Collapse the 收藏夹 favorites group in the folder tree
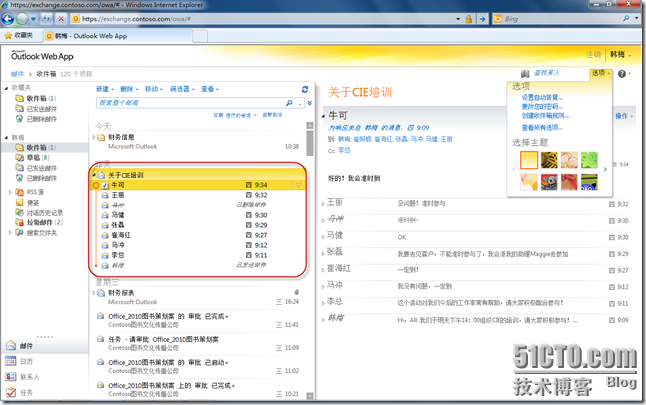The height and width of the screenshot is (405, 646). point(7,88)
